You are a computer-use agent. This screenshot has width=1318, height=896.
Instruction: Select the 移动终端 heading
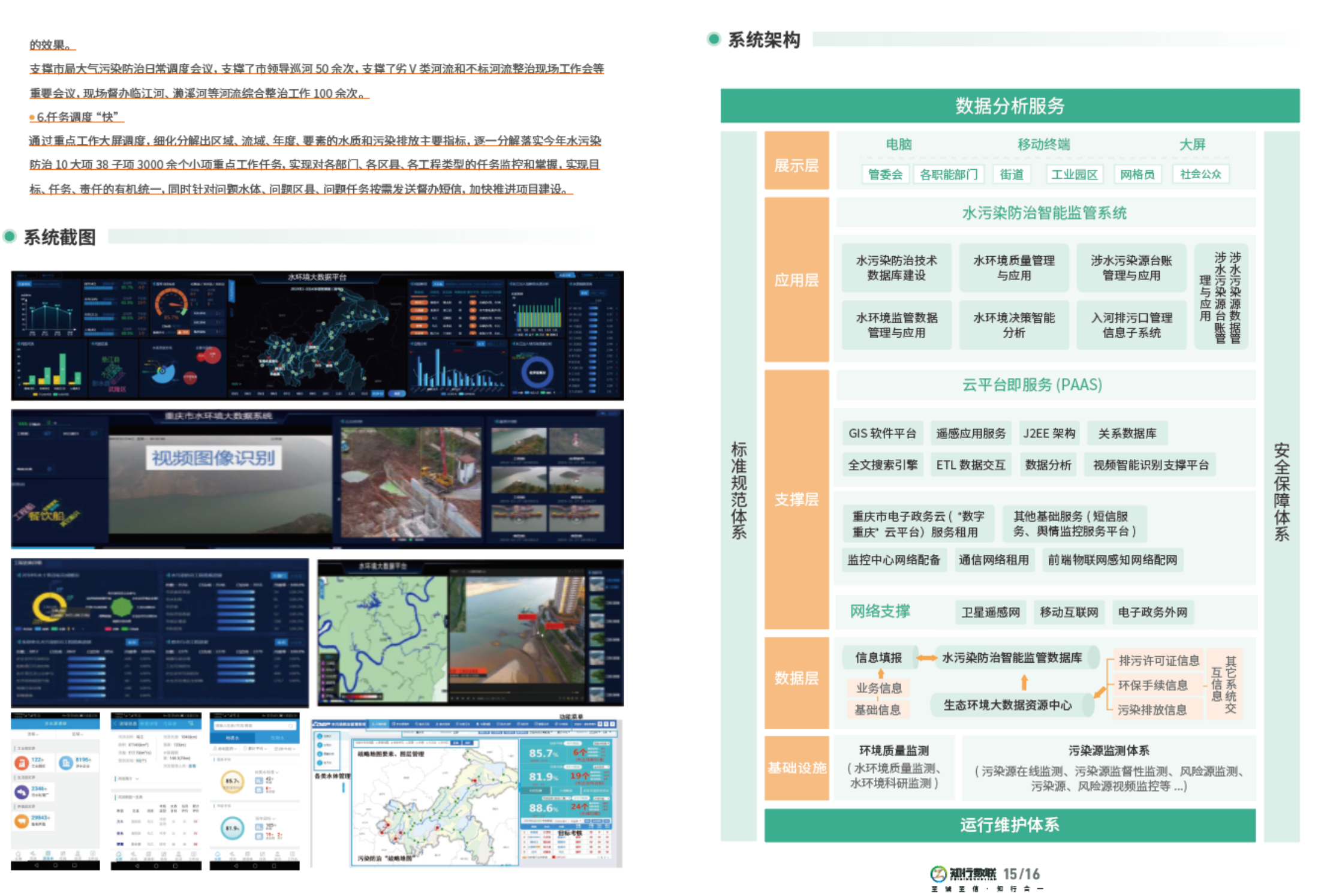pyautogui.click(x=1043, y=144)
